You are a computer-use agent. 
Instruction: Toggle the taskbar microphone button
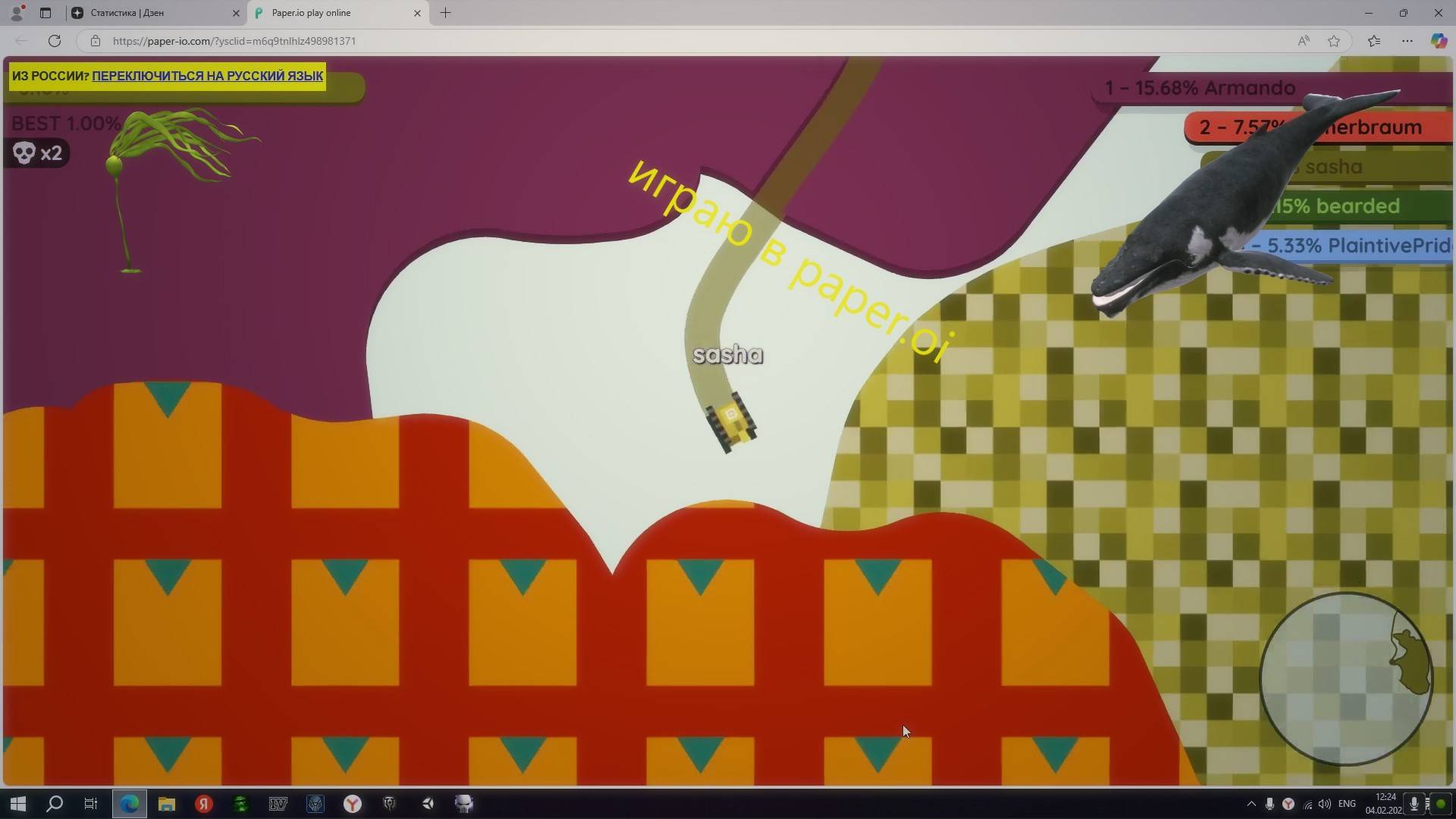click(x=1414, y=804)
